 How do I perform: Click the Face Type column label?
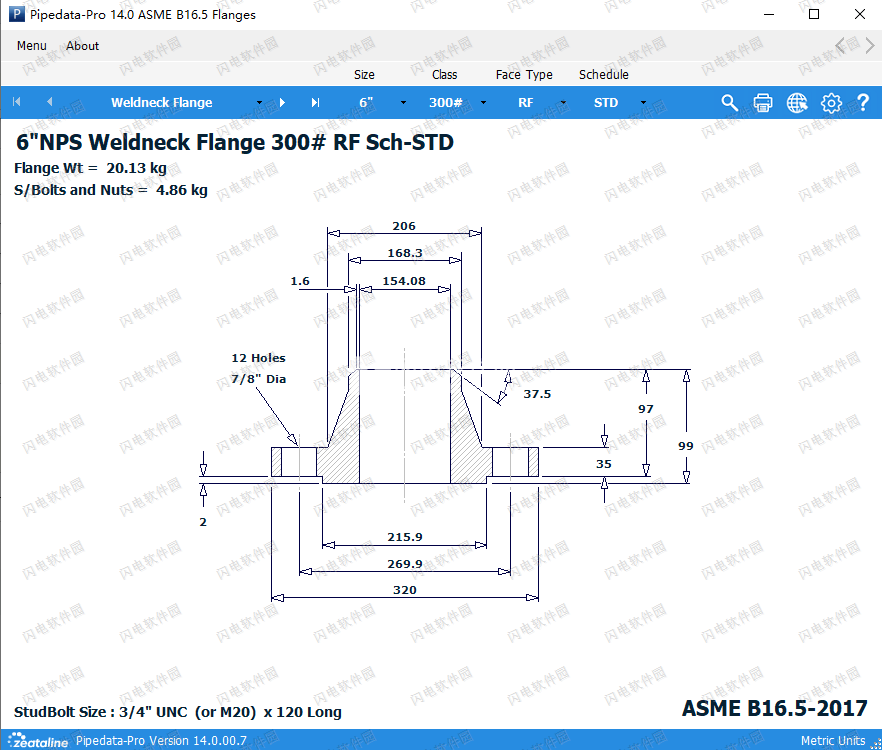pos(524,74)
